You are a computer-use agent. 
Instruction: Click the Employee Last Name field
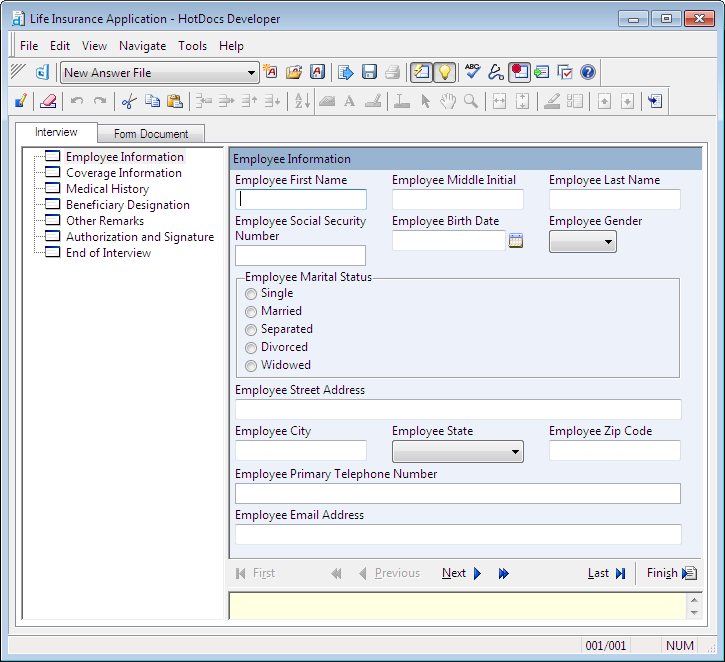click(614, 200)
